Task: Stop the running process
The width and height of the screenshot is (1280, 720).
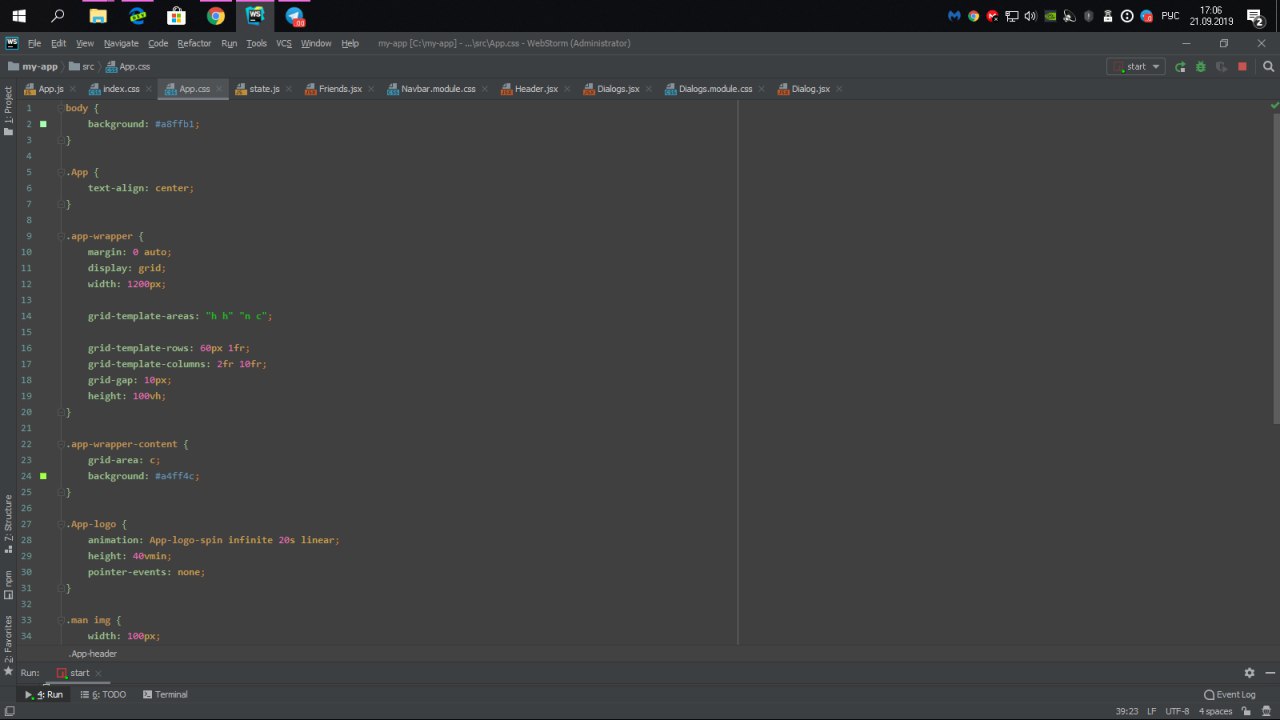Action: point(1242,67)
